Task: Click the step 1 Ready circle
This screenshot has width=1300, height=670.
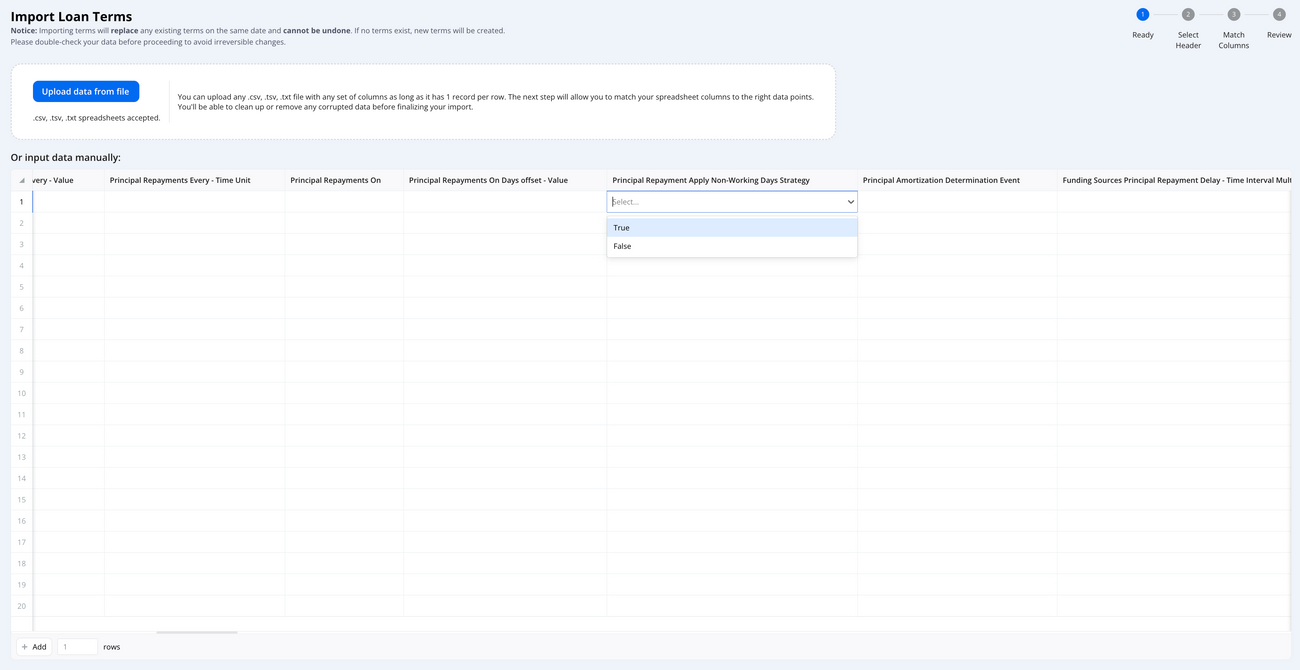Action: click(1142, 14)
